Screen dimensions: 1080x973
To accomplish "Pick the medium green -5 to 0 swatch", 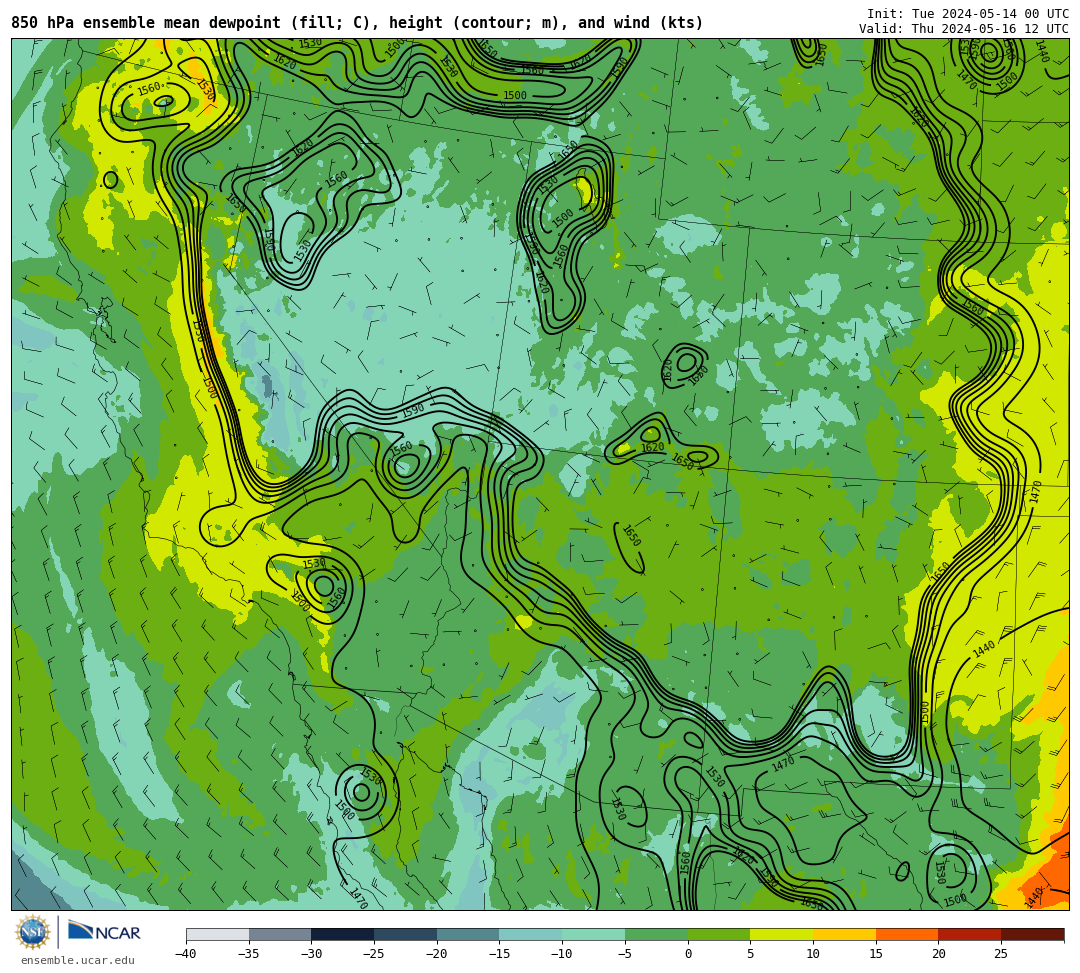I will [656, 934].
